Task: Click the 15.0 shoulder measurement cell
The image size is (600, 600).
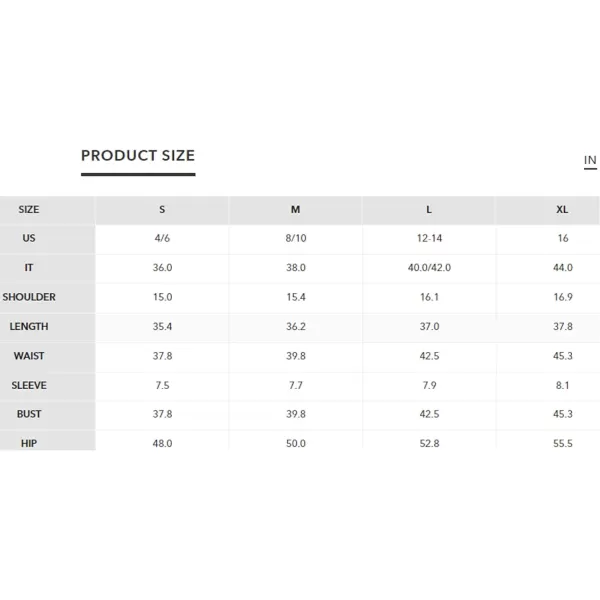Action: click(163, 297)
